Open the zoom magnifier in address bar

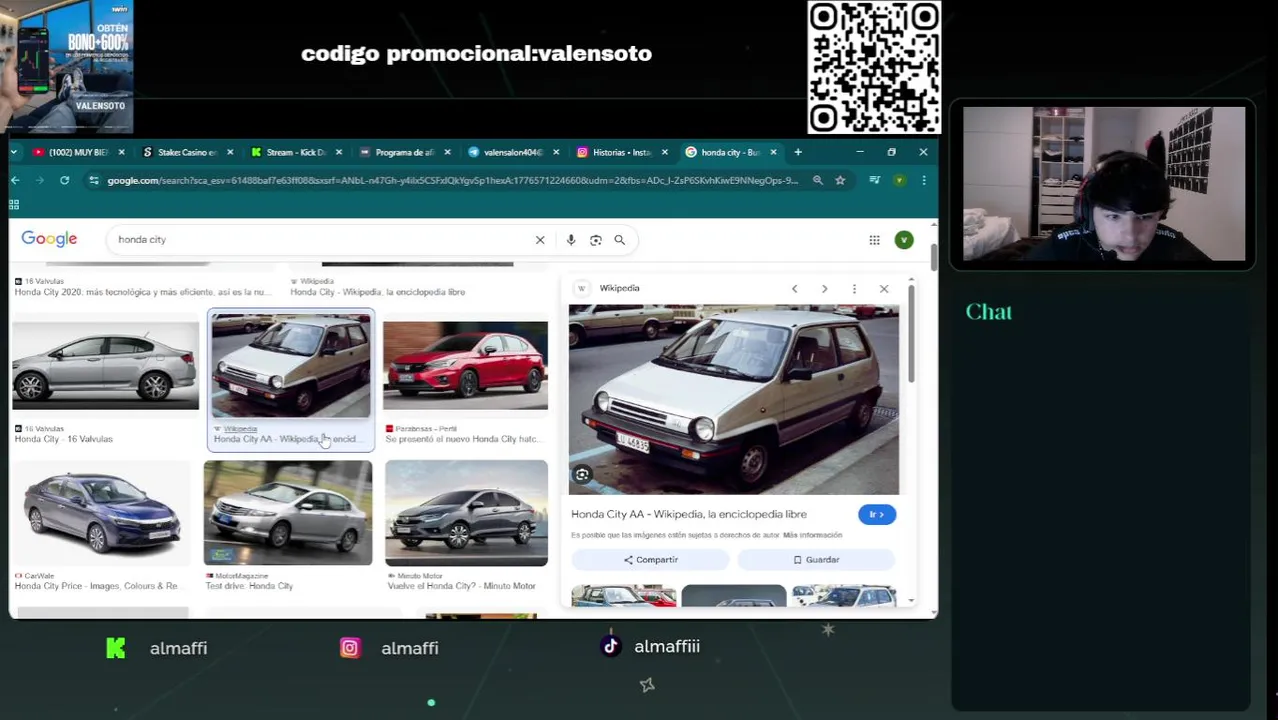(818, 180)
